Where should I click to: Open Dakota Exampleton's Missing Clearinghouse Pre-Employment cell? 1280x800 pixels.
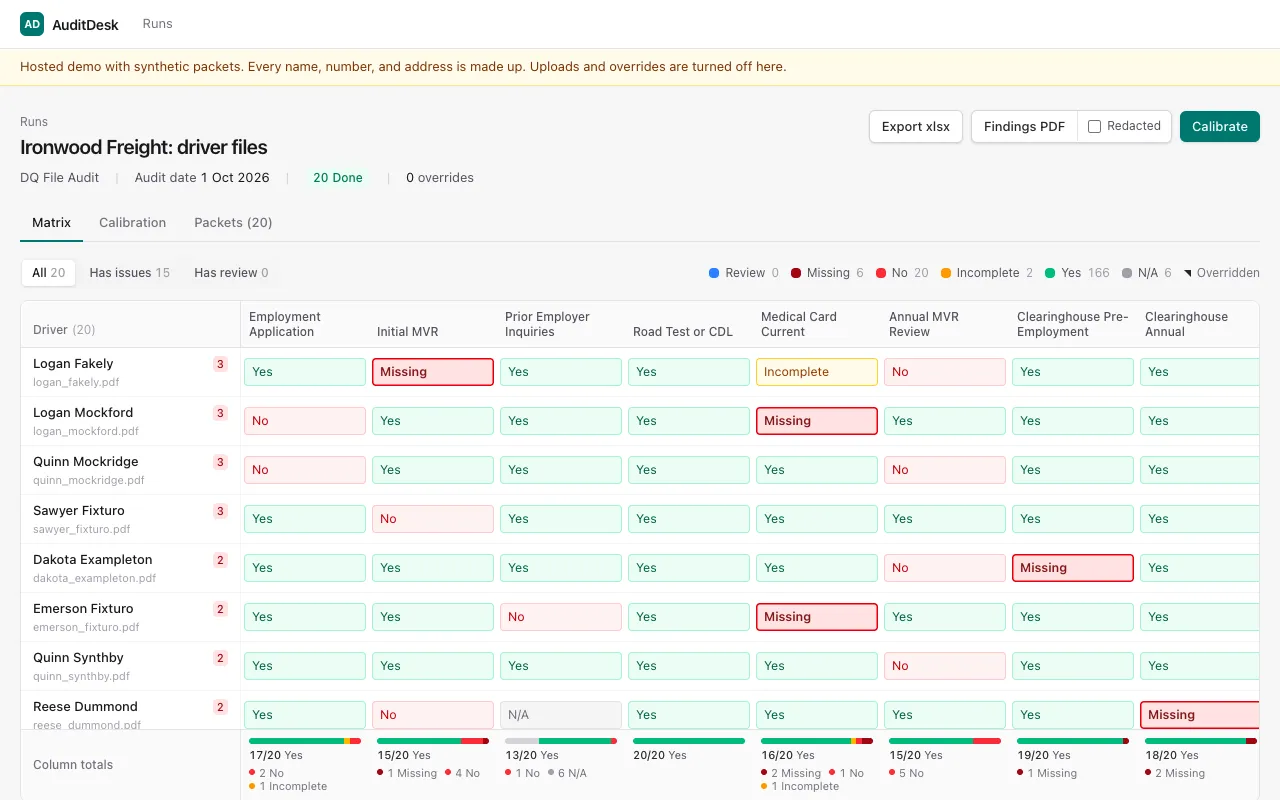1073,568
